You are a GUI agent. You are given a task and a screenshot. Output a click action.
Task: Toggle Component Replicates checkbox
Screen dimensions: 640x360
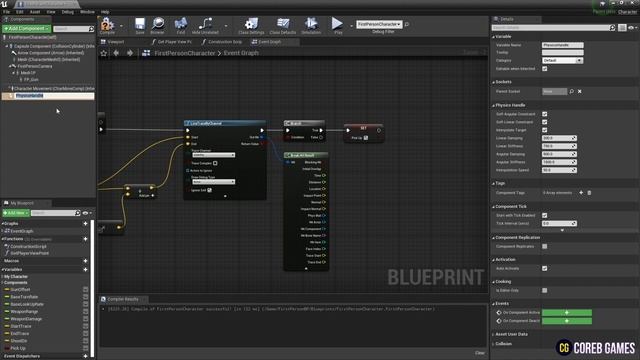pos(544,247)
